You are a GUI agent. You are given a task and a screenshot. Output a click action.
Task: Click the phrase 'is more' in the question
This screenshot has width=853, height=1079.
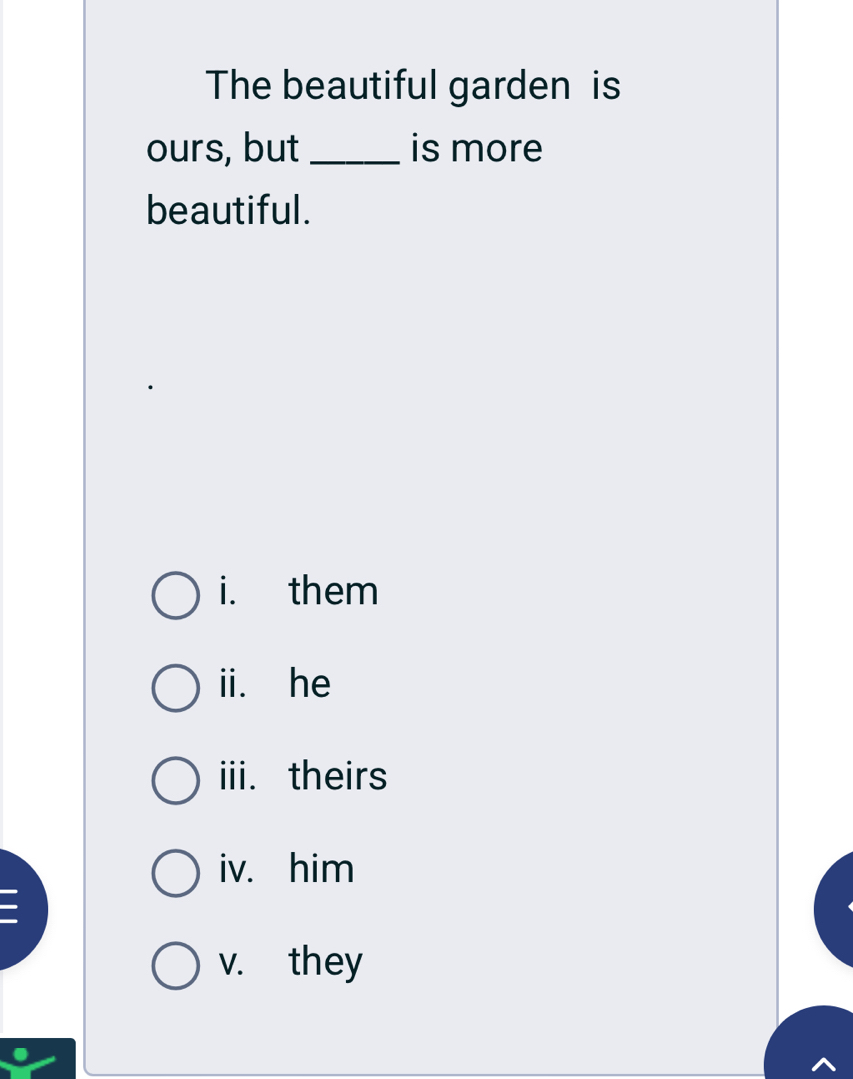click(x=476, y=149)
